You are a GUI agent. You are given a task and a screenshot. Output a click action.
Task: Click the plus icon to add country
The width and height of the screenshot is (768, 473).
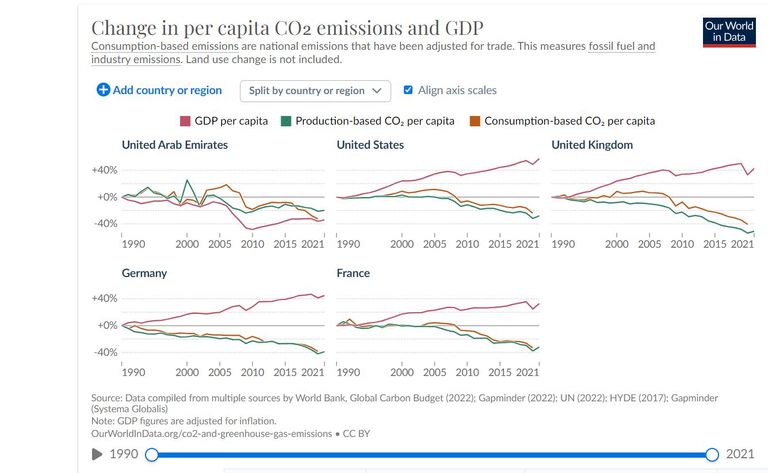point(103,90)
